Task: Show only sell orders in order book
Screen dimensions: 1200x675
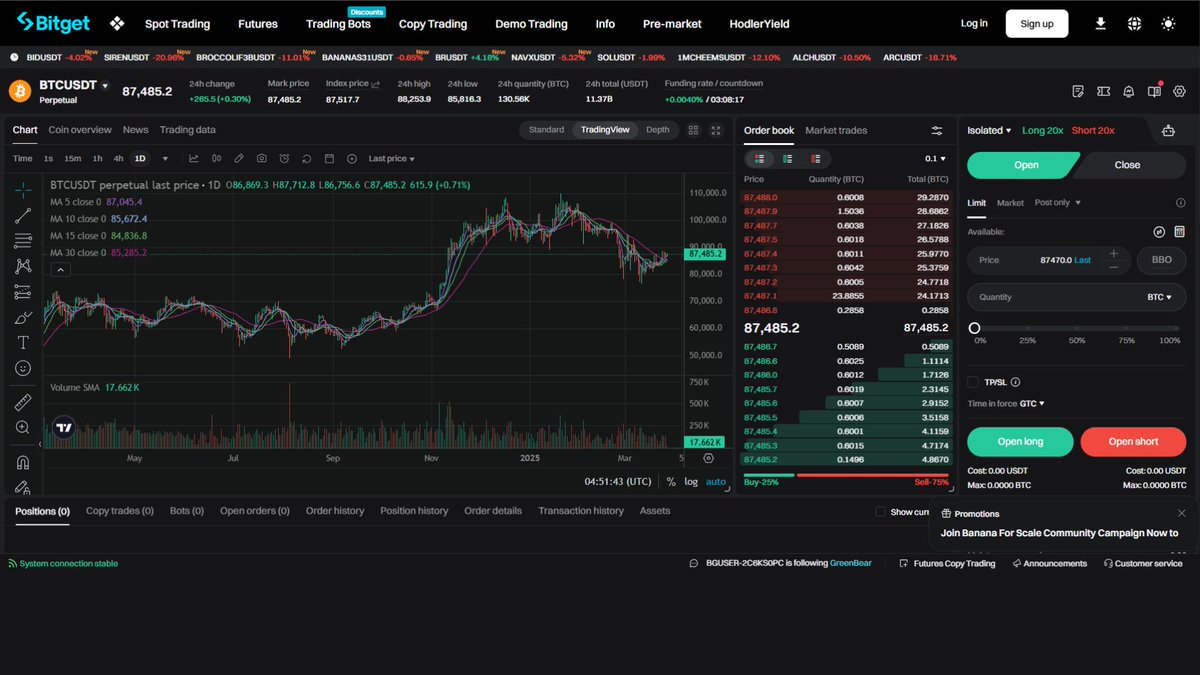Action: (x=817, y=158)
